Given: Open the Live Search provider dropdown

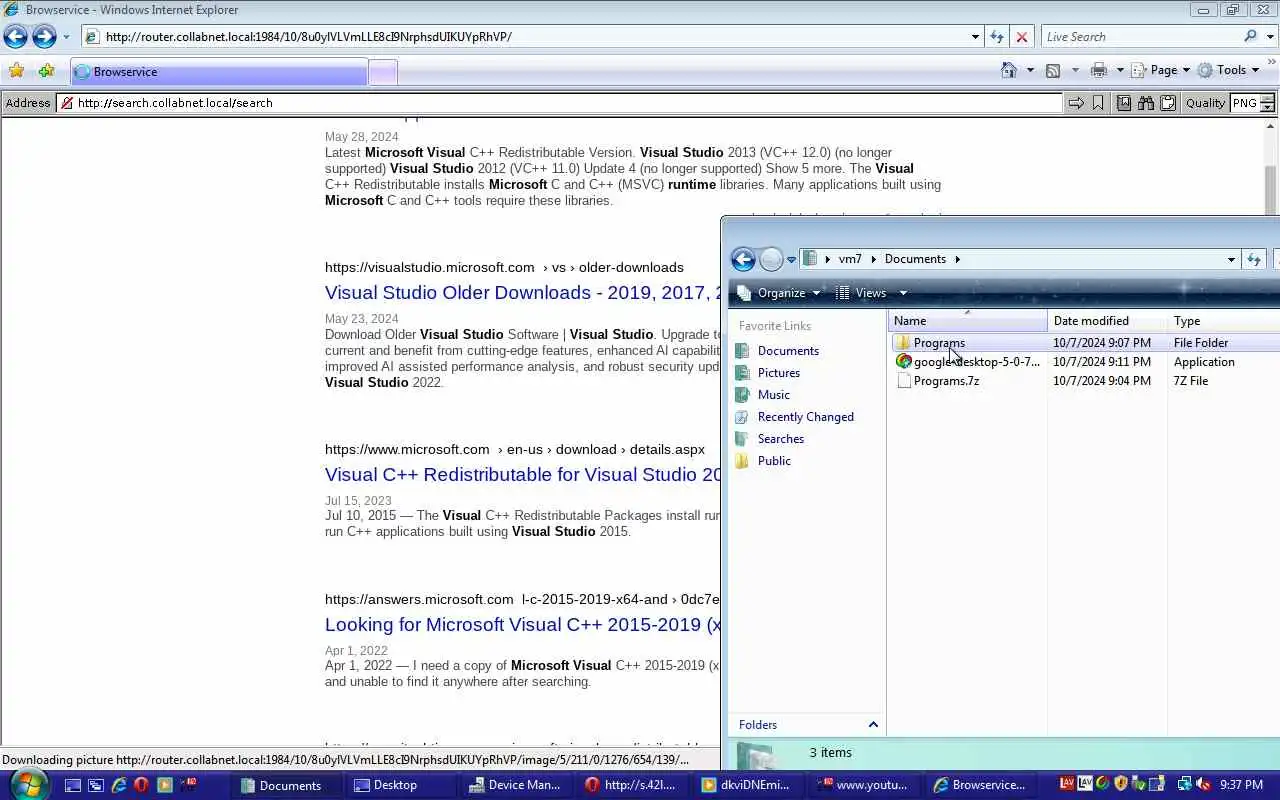Looking at the screenshot, I should [x=1269, y=37].
